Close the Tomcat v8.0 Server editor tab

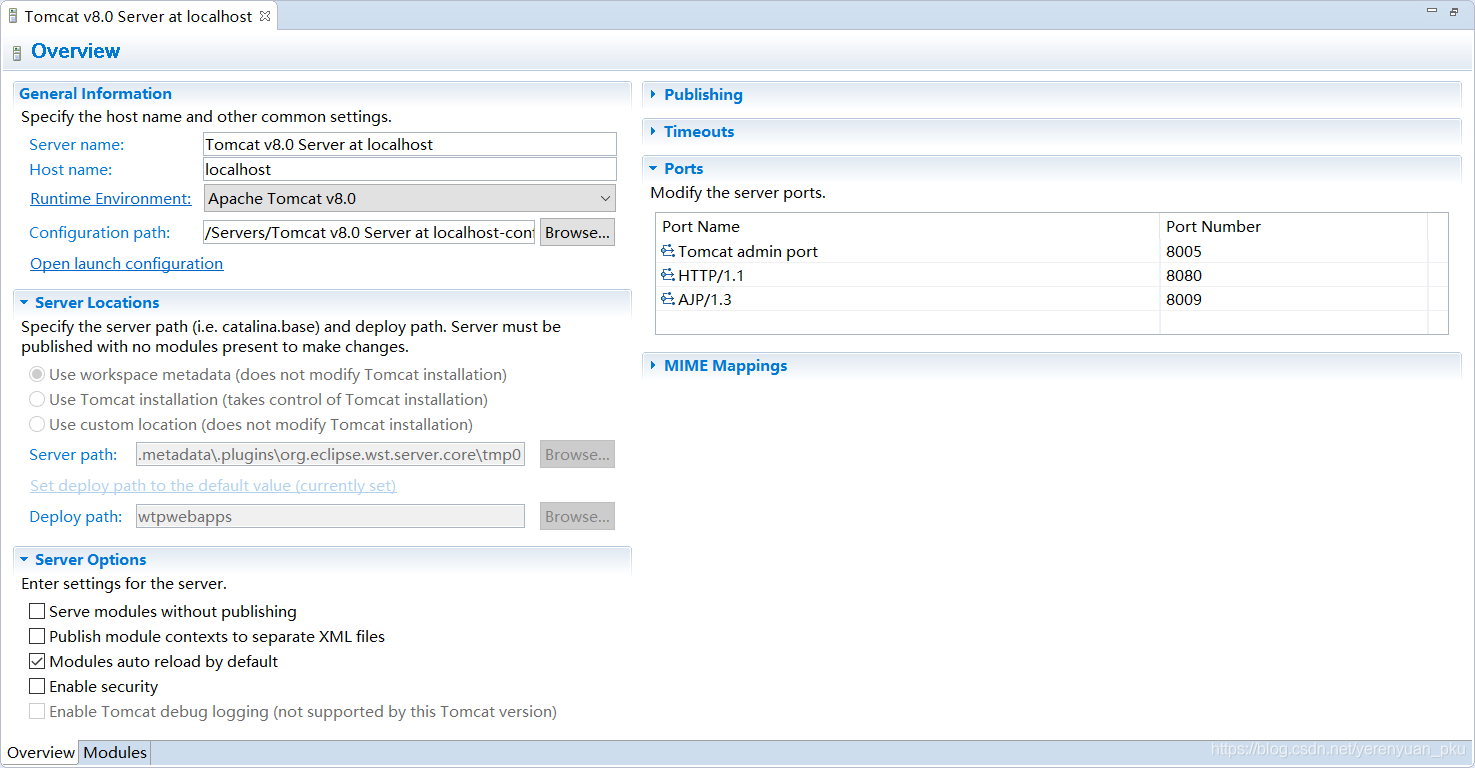coord(265,16)
